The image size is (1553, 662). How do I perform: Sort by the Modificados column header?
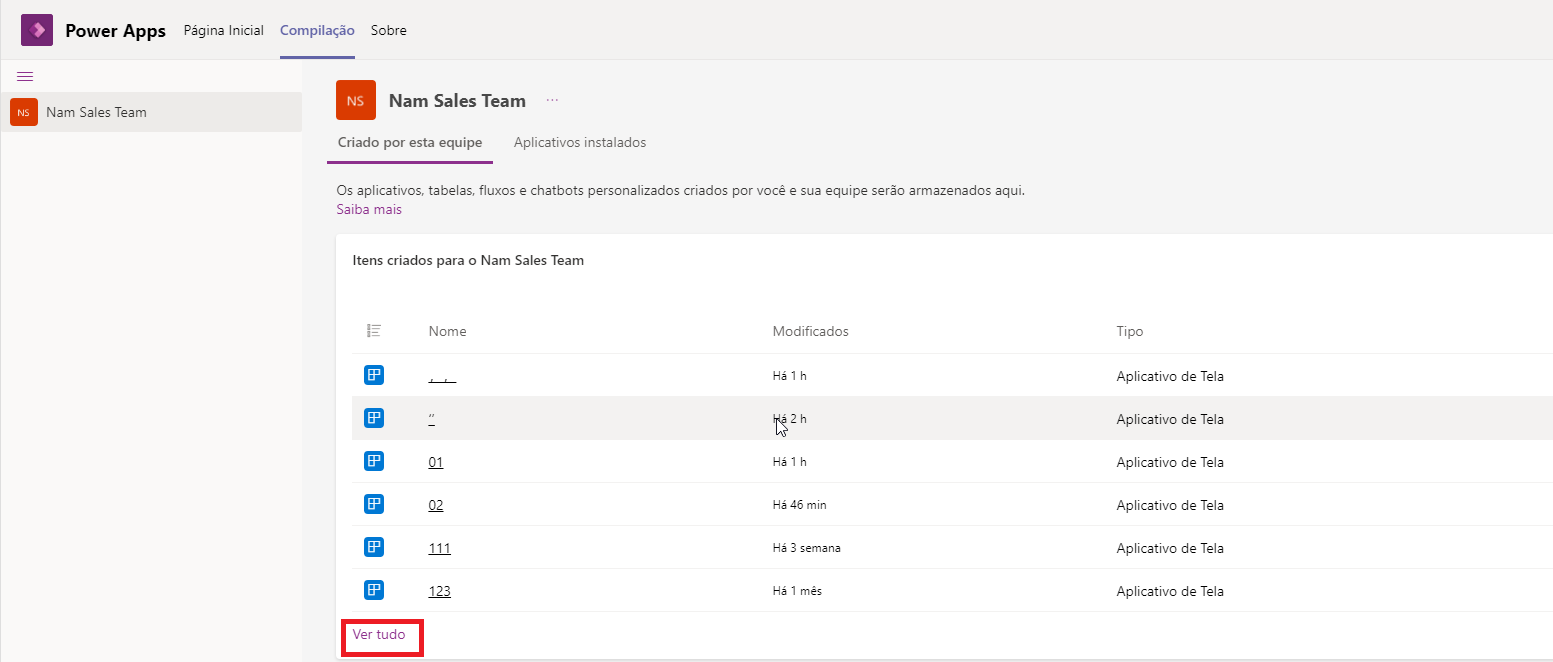click(810, 331)
